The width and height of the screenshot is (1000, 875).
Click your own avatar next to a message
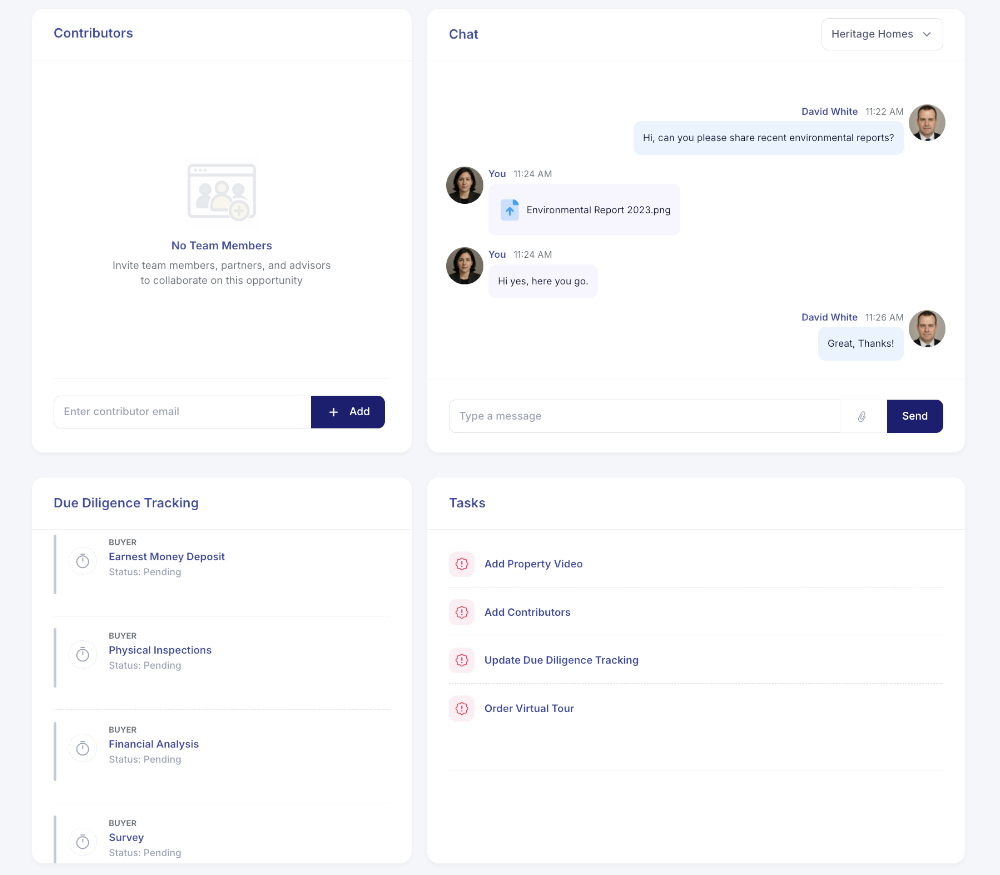click(x=464, y=185)
